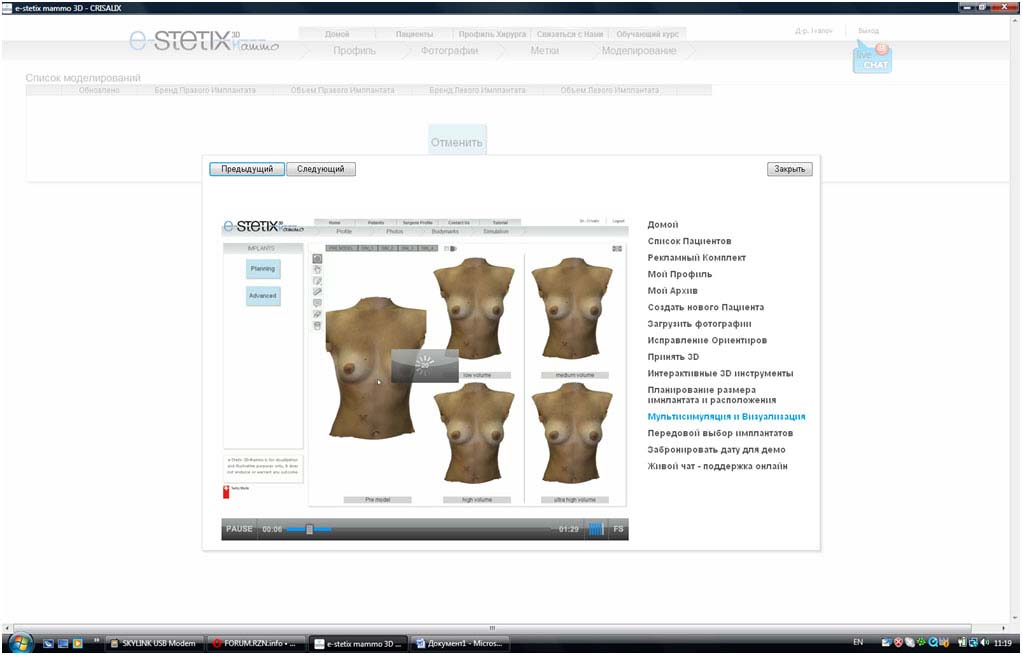Open the Рекламный Комплект tutorial topic

pos(696,257)
